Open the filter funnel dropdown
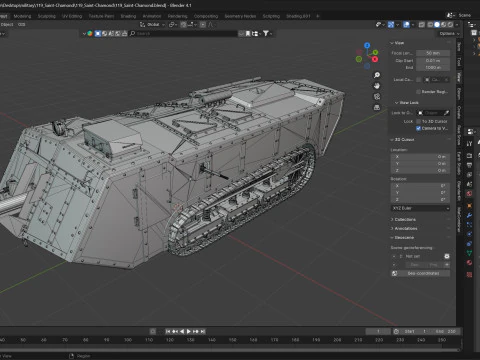 (267, 34)
